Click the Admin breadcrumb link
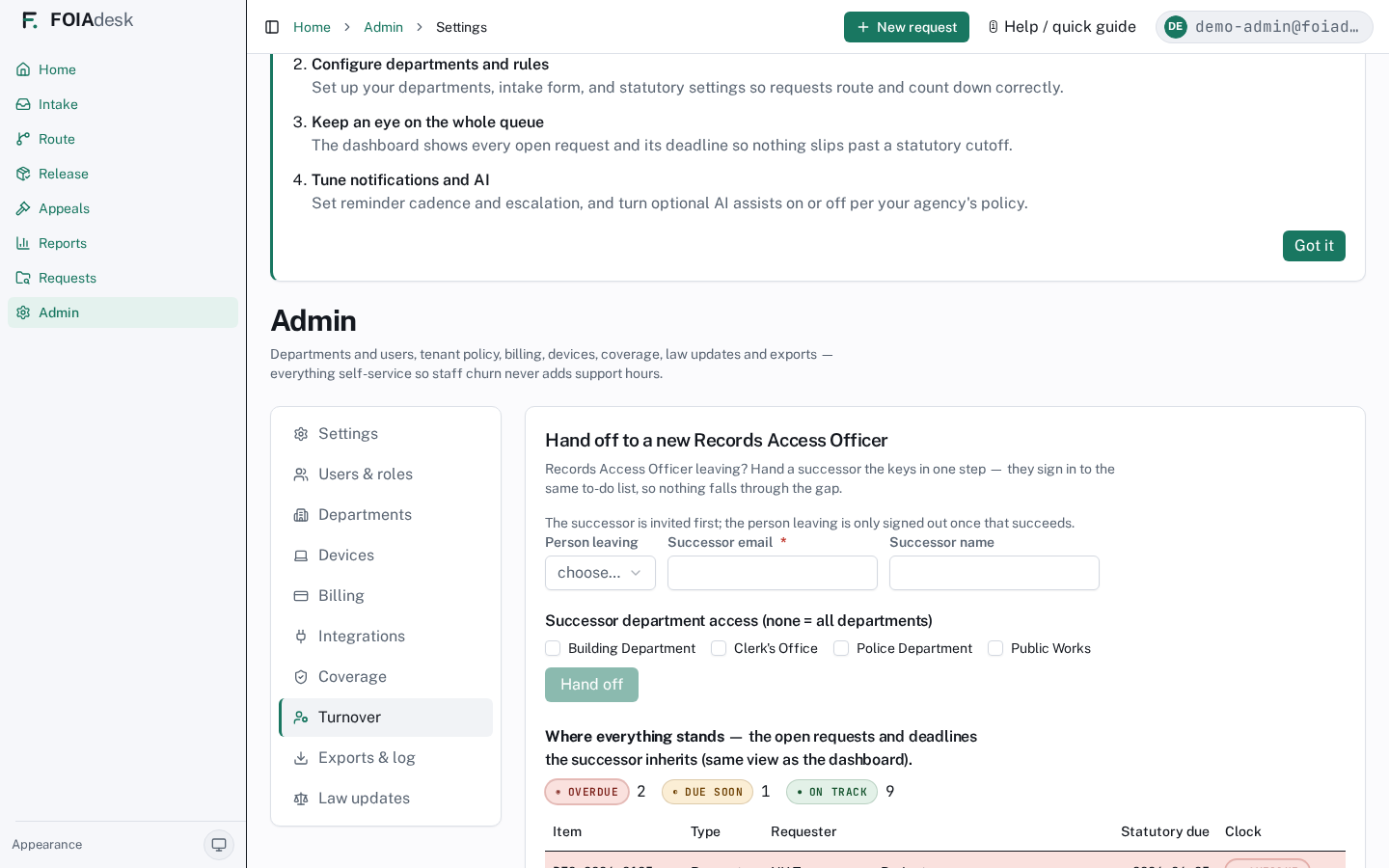This screenshot has height=868, width=1389. coord(383,27)
